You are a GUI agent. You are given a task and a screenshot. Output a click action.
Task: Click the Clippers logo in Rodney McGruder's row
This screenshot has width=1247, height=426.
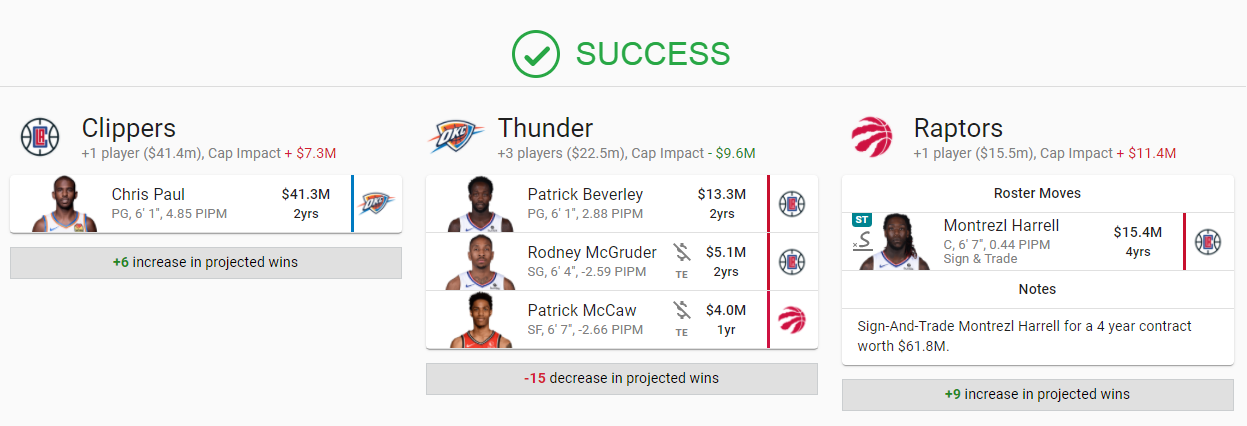[792, 262]
